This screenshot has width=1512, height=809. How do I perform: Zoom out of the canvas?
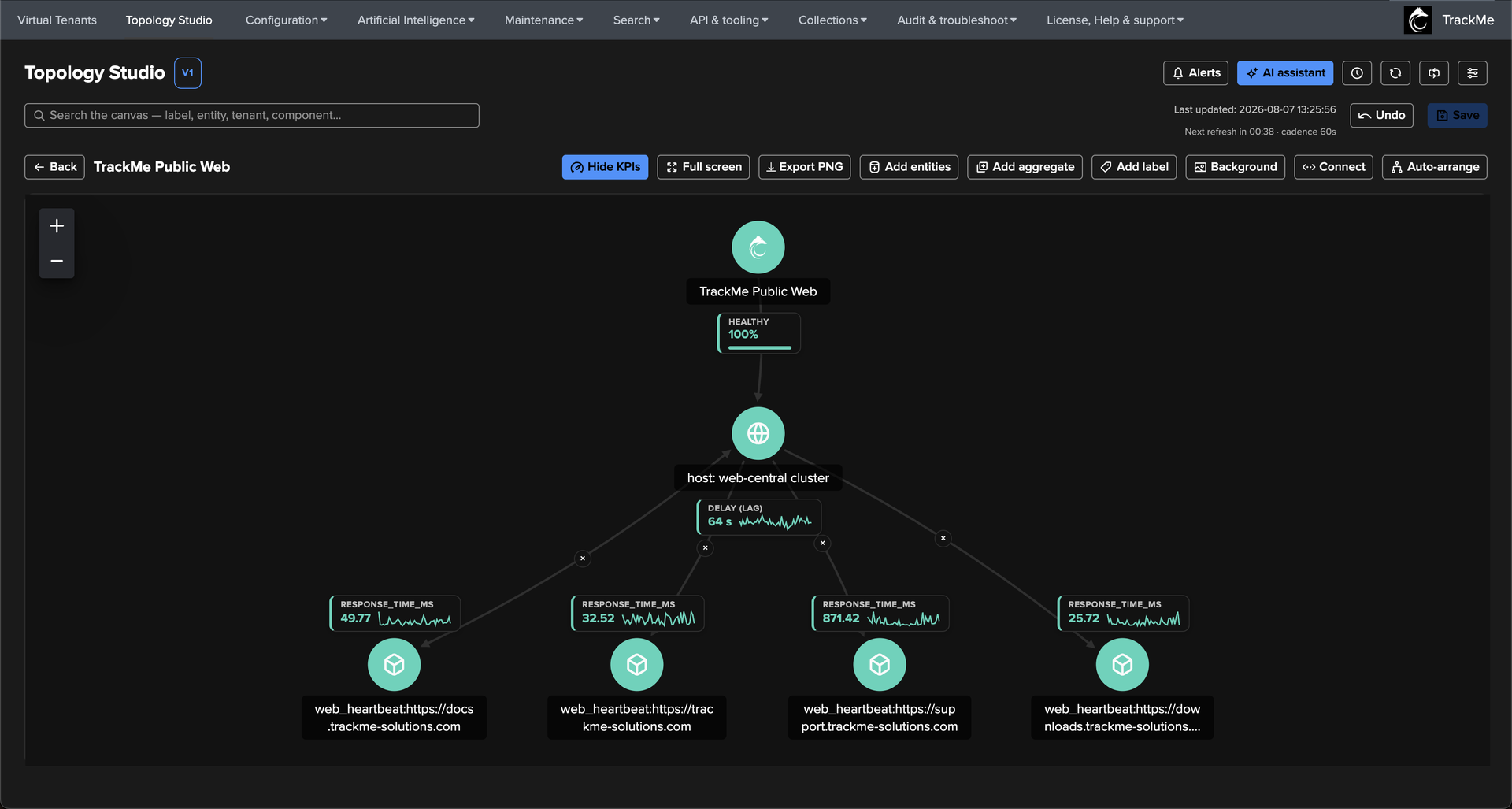point(57,261)
